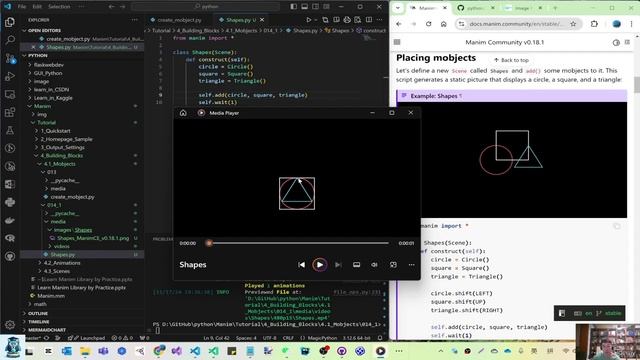Open the Python extension view in activity bar
The image size is (640, 360).
(10, 202)
